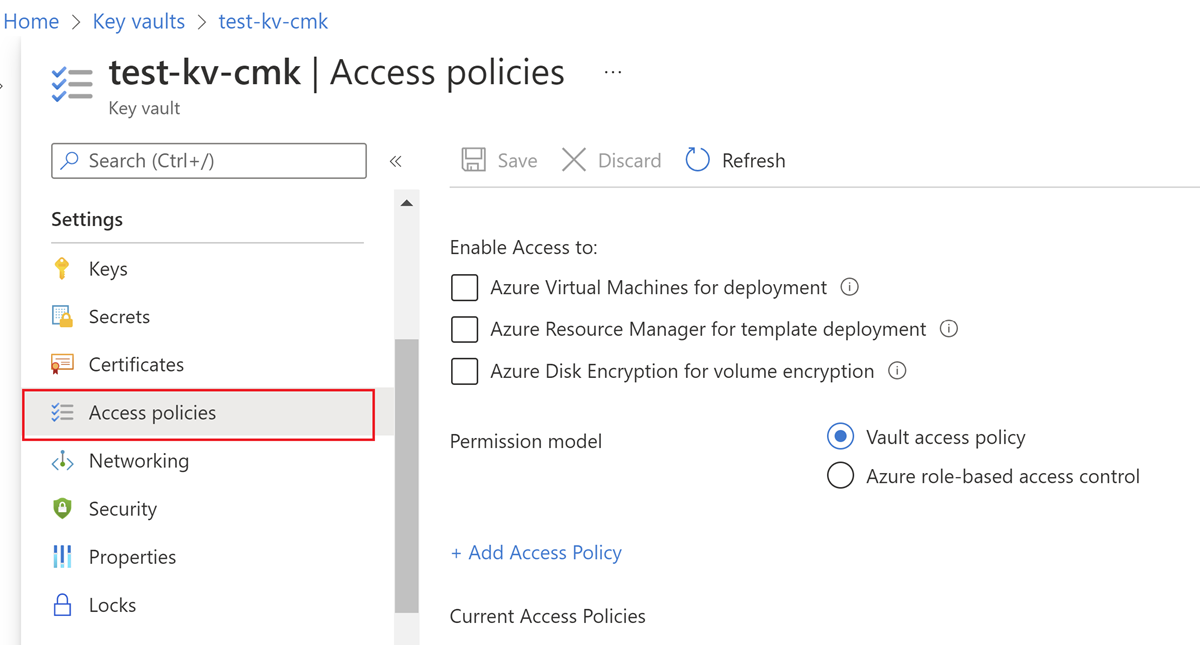Enable Azure Virtual Machines for deployment
This screenshot has height=645, width=1200.
(464, 287)
